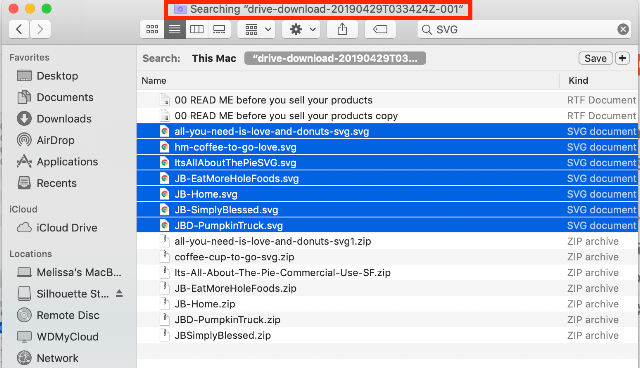Select Its-All-About-The-Pie-Commercial-Use-SF.zip
This screenshot has height=368, width=640.
click(x=387, y=273)
